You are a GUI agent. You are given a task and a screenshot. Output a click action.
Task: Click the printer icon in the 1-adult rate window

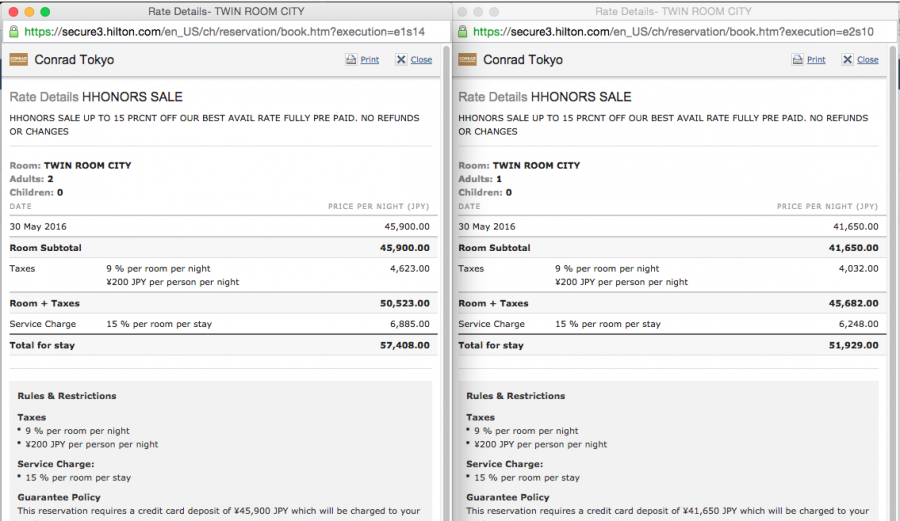798,60
